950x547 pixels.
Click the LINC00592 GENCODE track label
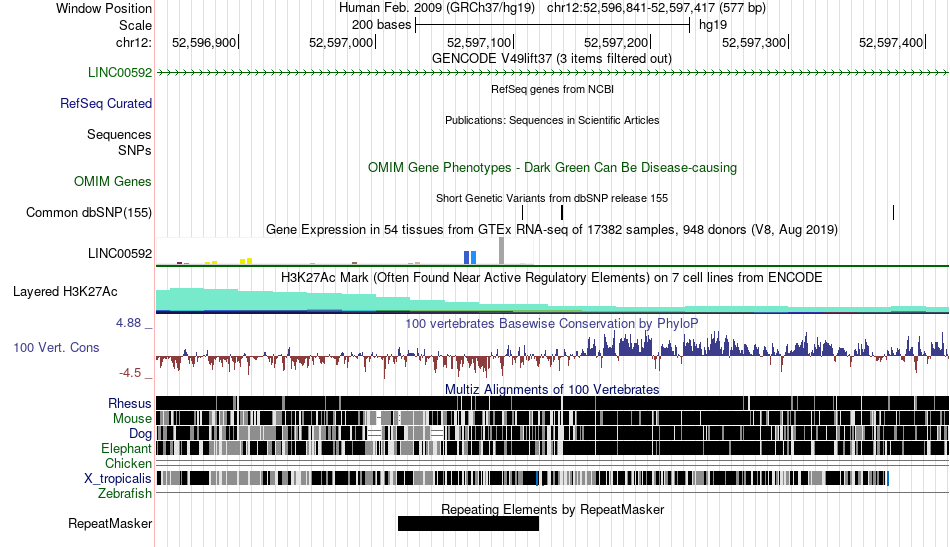click(119, 73)
